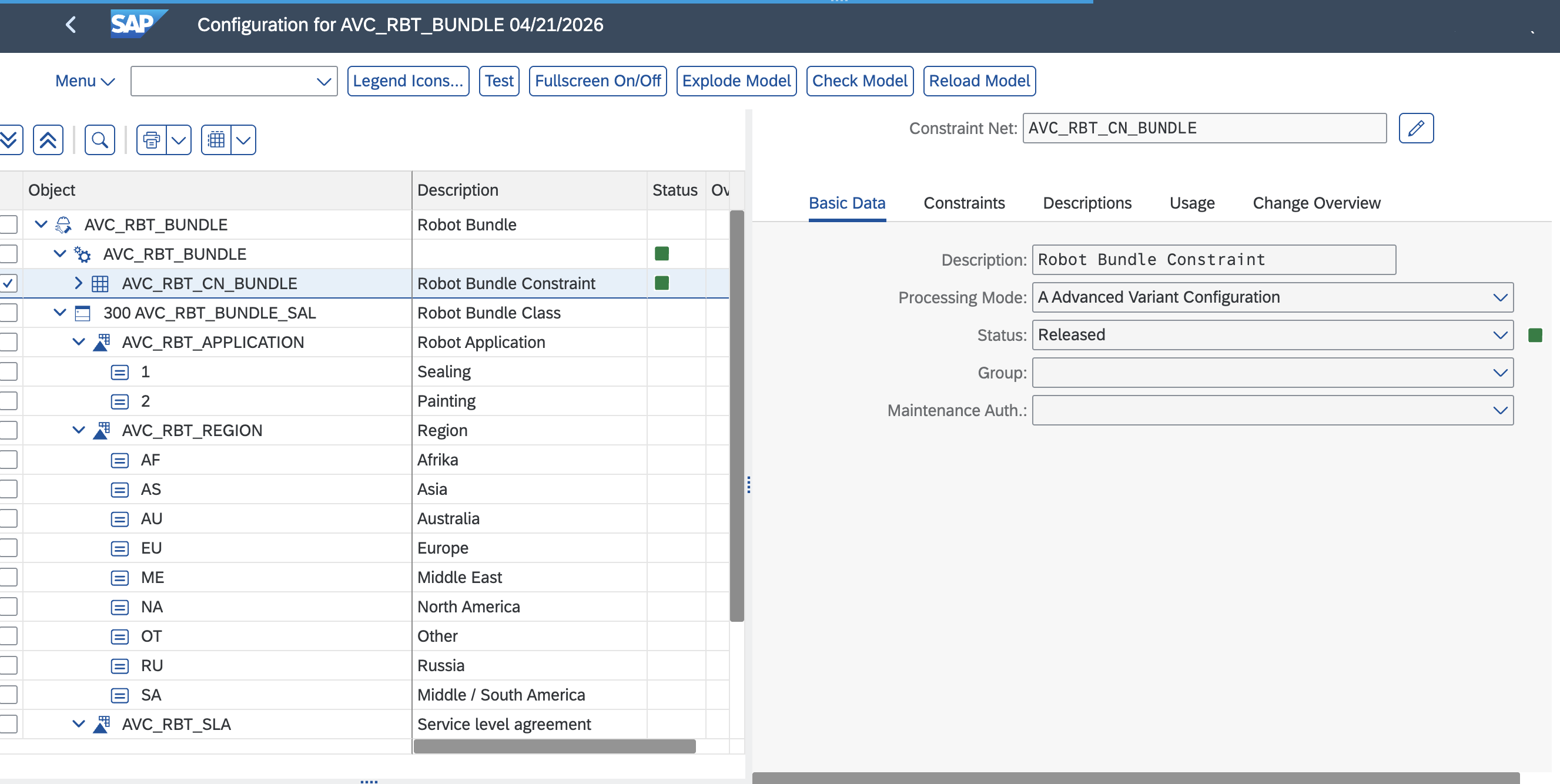Click the SAP logo

139,24
